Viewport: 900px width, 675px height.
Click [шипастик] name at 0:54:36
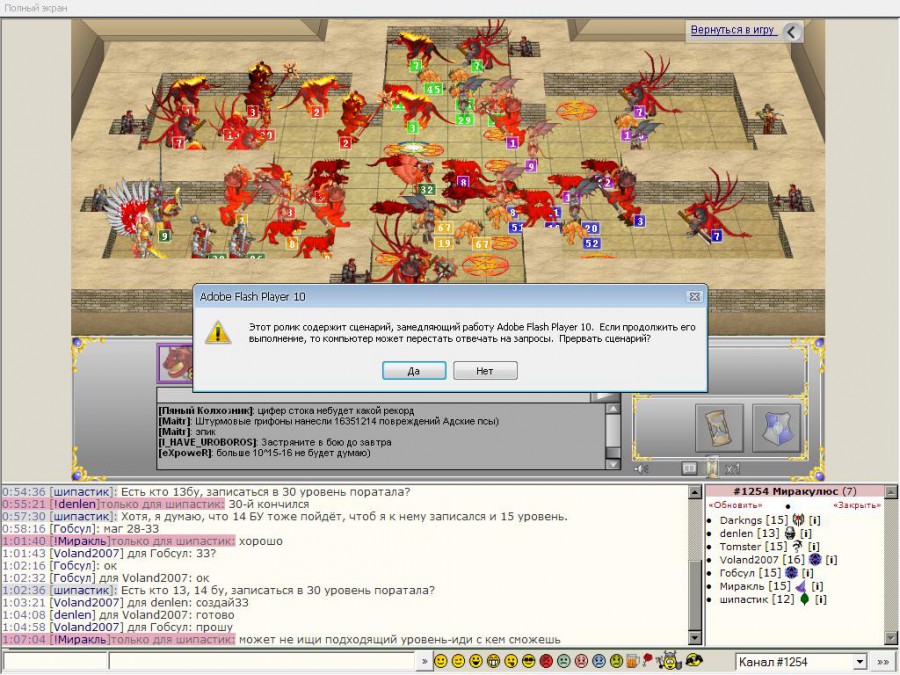click(x=83, y=492)
